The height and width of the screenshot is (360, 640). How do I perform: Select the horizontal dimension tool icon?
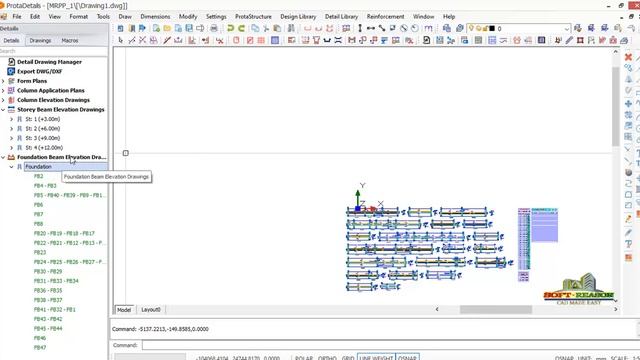click(x=371, y=28)
